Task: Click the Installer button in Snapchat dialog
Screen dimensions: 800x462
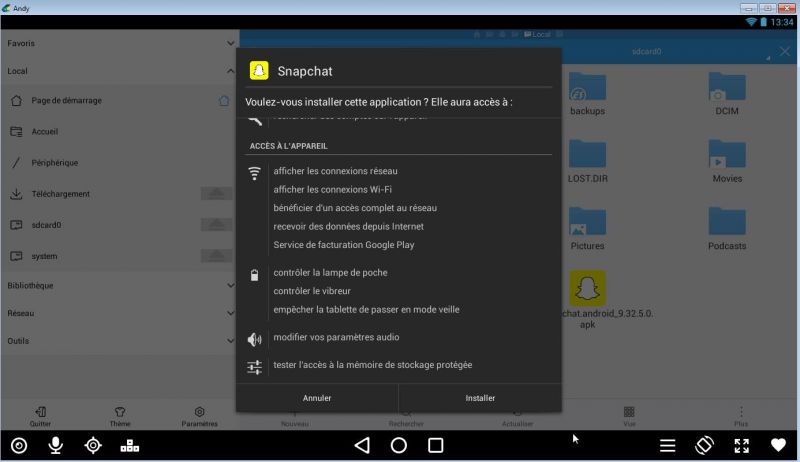Action: coord(480,397)
